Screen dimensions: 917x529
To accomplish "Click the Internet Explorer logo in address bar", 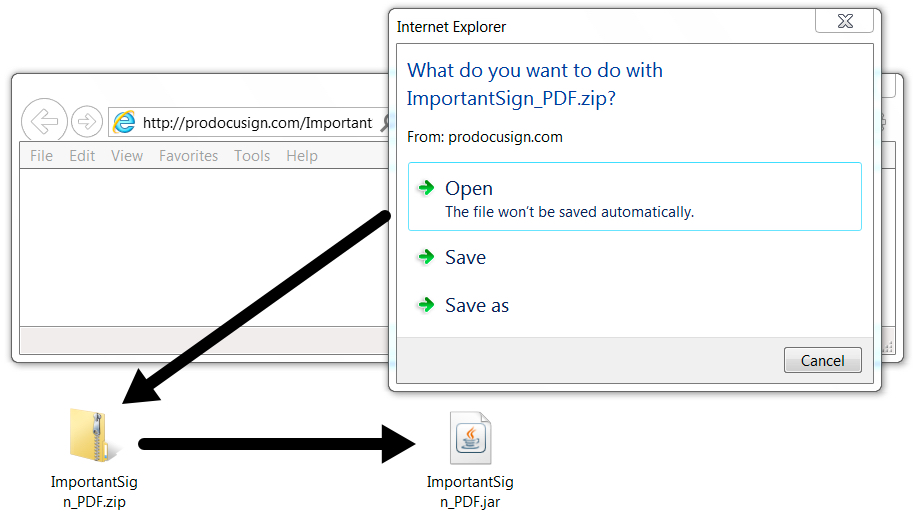I will [124, 122].
